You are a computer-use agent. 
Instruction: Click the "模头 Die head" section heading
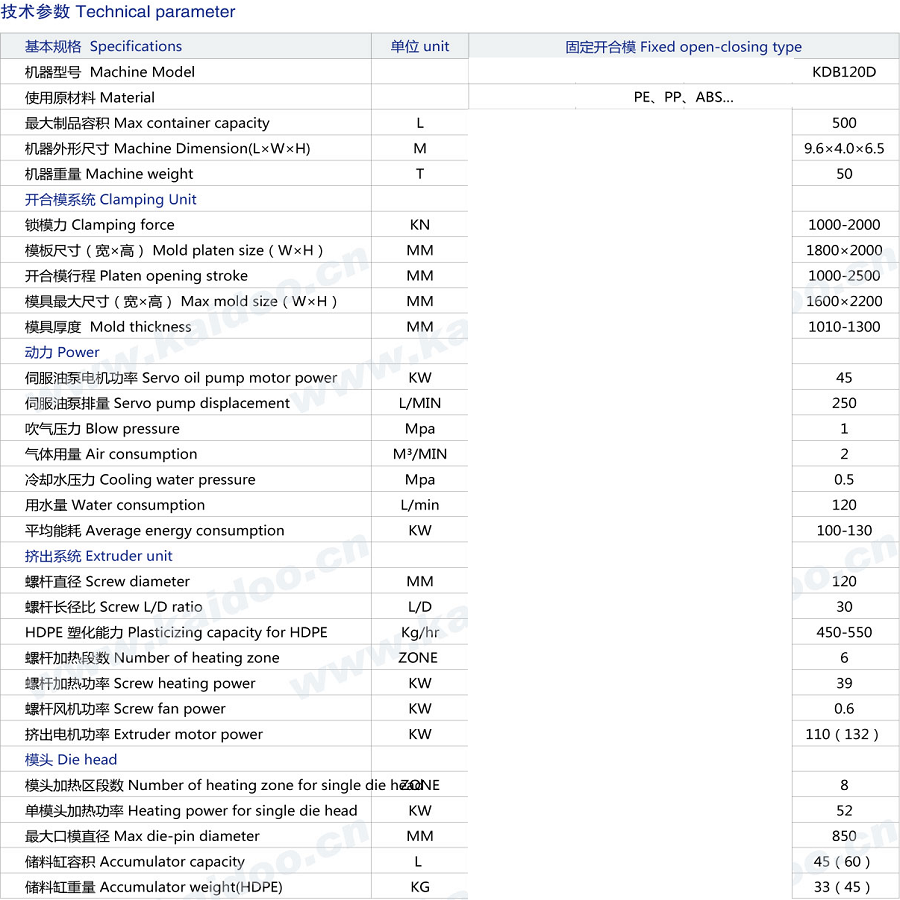(71, 760)
